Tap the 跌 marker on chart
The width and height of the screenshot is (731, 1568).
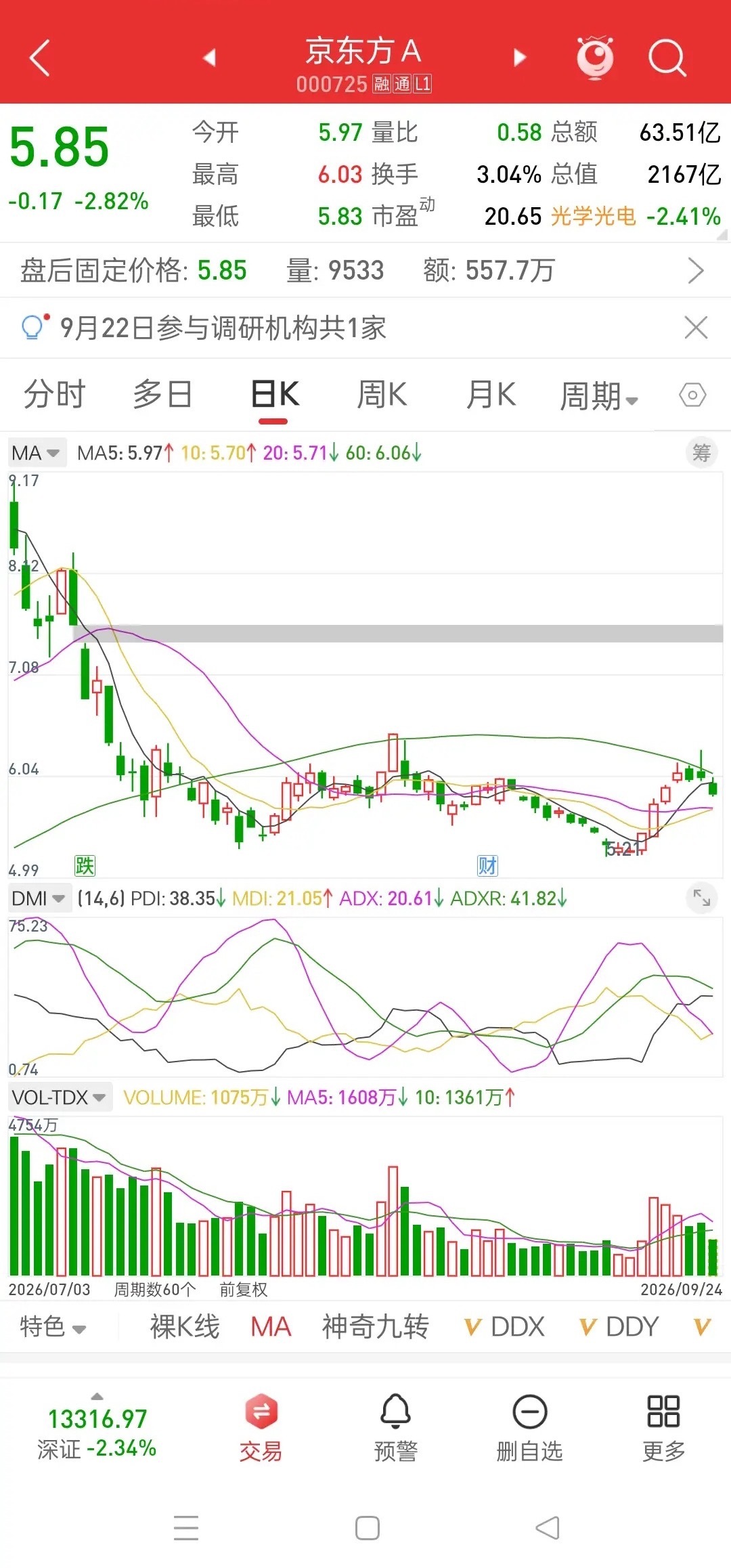85,865
